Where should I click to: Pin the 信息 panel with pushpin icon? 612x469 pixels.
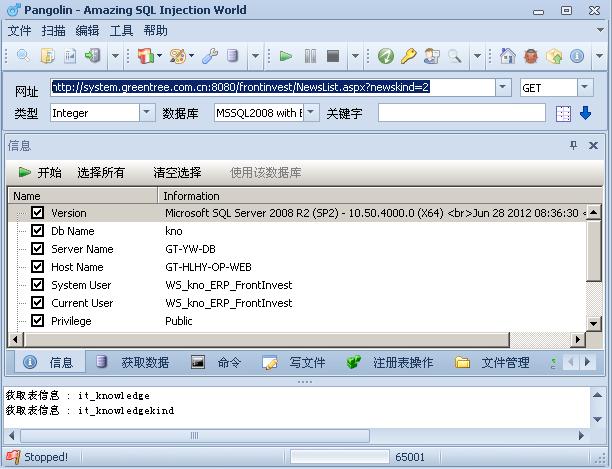573,146
